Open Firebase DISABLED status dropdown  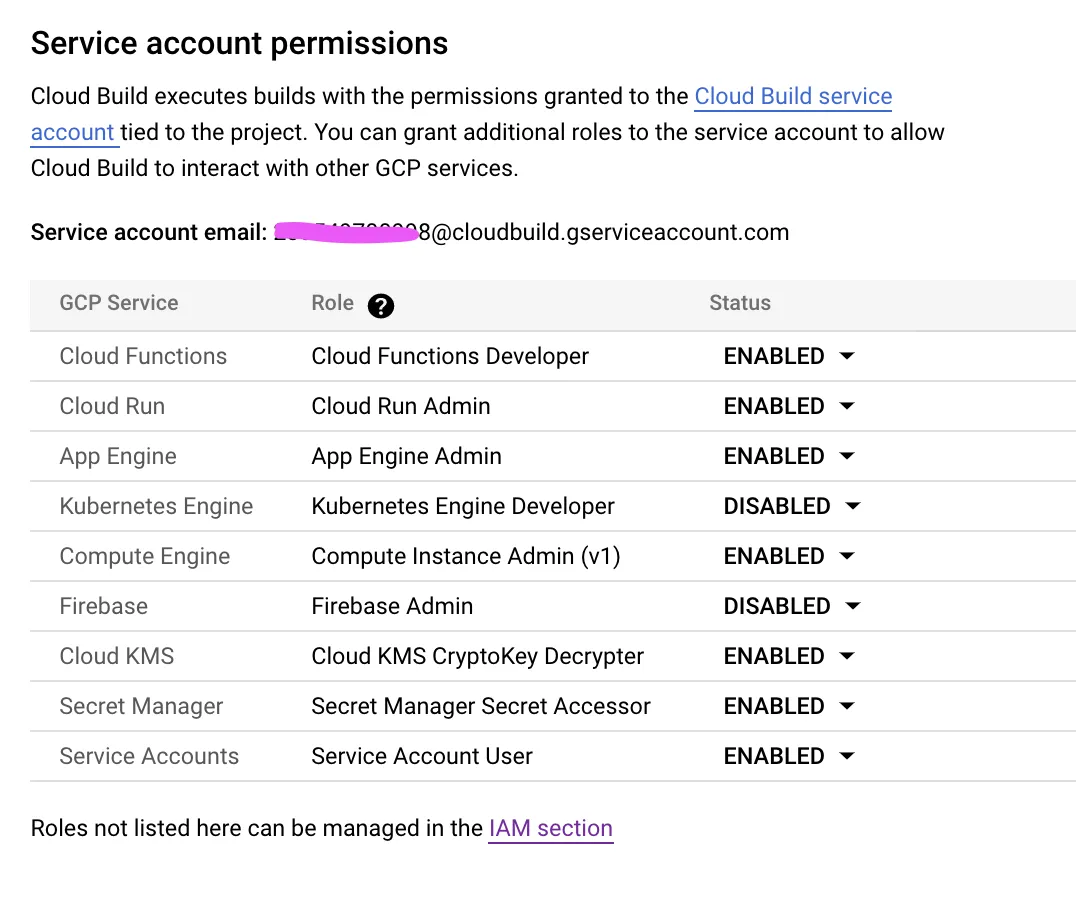click(792, 606)
